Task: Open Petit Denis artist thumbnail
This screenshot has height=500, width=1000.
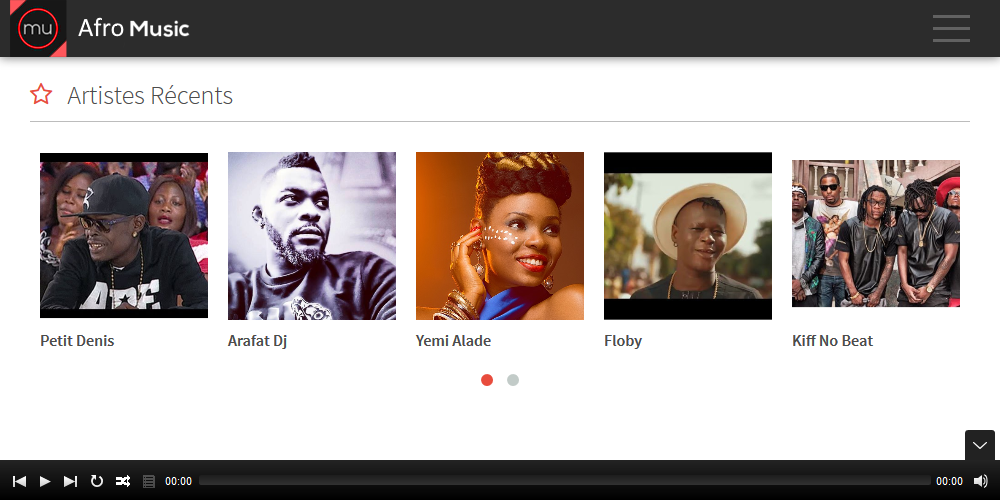Action: [124, 235]
